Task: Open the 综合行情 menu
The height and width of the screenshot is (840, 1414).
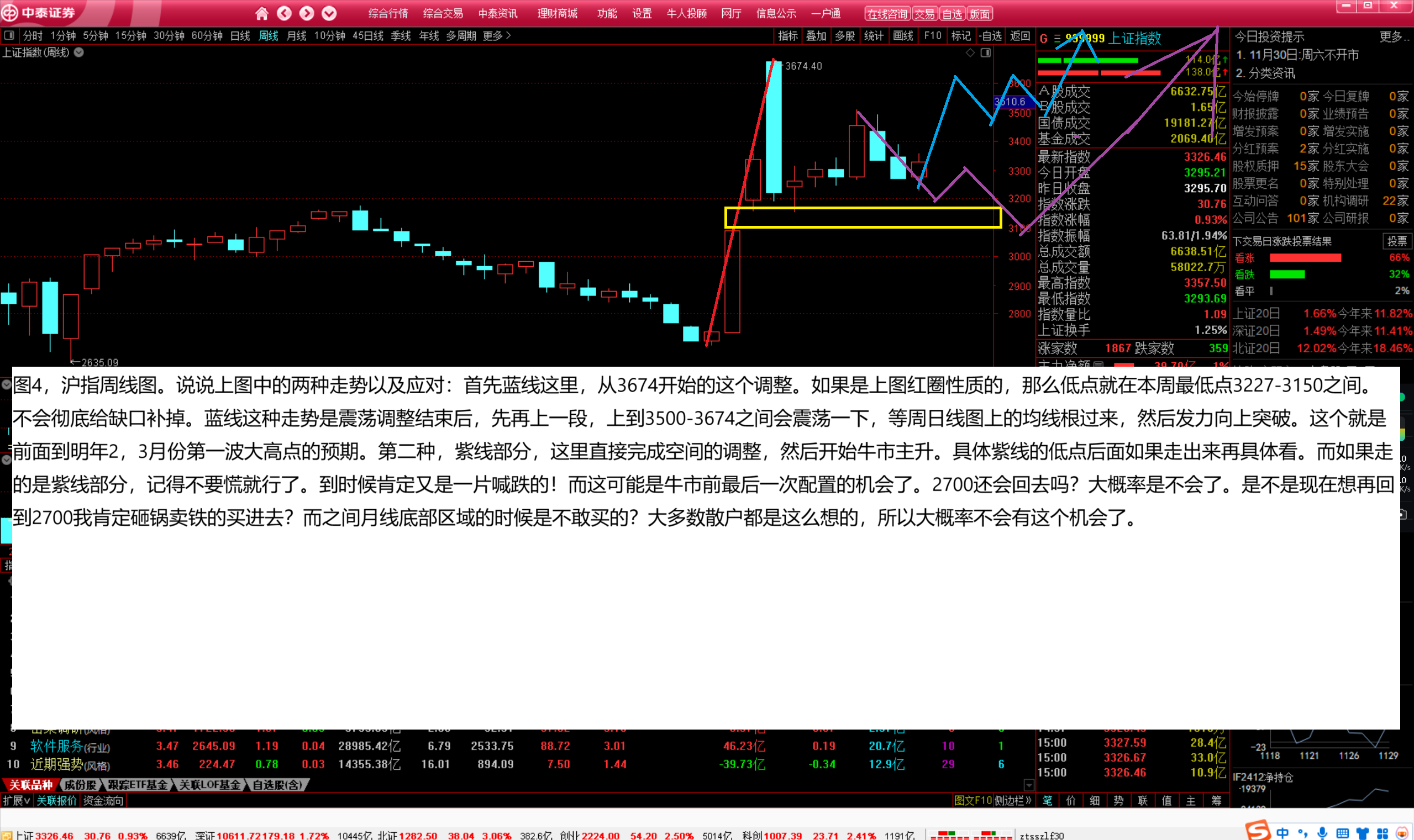Action: 388,13
